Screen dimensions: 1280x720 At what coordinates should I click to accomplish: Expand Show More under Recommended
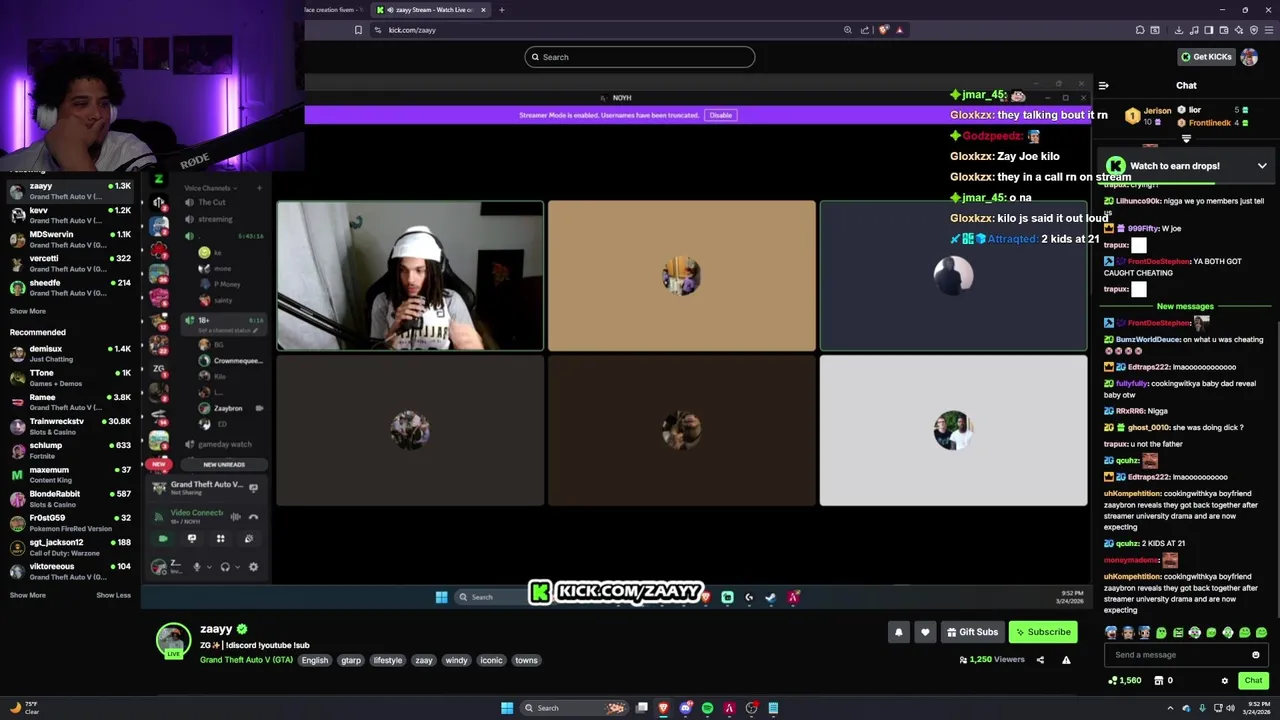point(28,595)
